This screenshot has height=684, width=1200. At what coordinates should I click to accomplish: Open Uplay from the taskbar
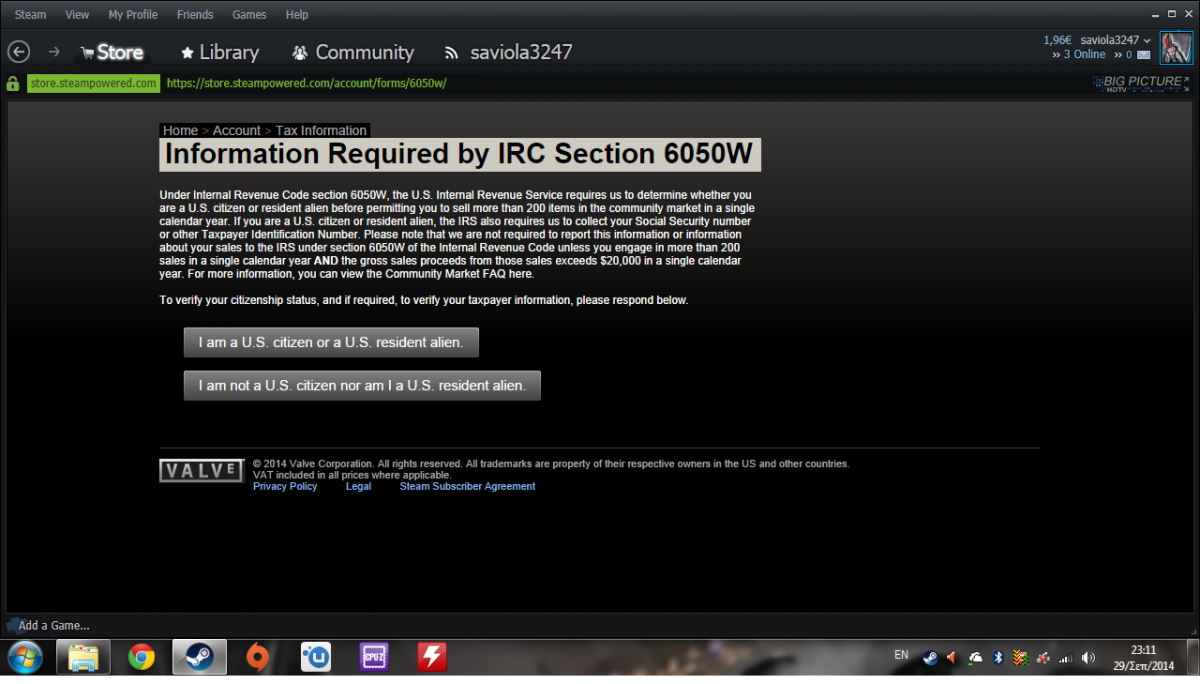coord(316,657)
